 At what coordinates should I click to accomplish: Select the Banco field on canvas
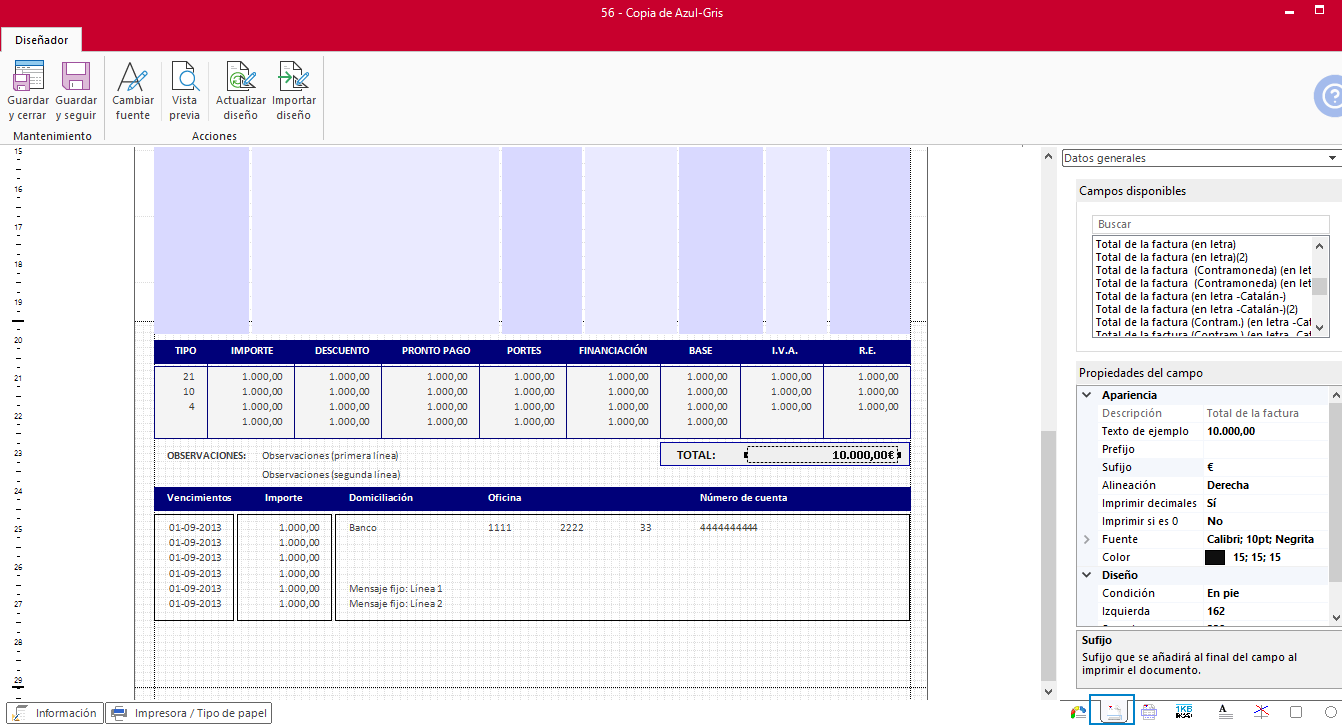click(x=363, y=527)
